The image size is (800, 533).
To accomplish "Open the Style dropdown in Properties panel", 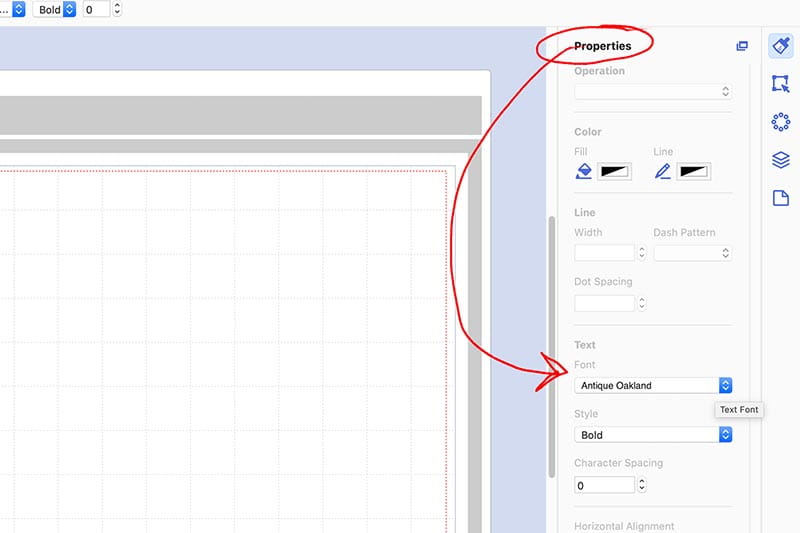I will tap(653, 435).
